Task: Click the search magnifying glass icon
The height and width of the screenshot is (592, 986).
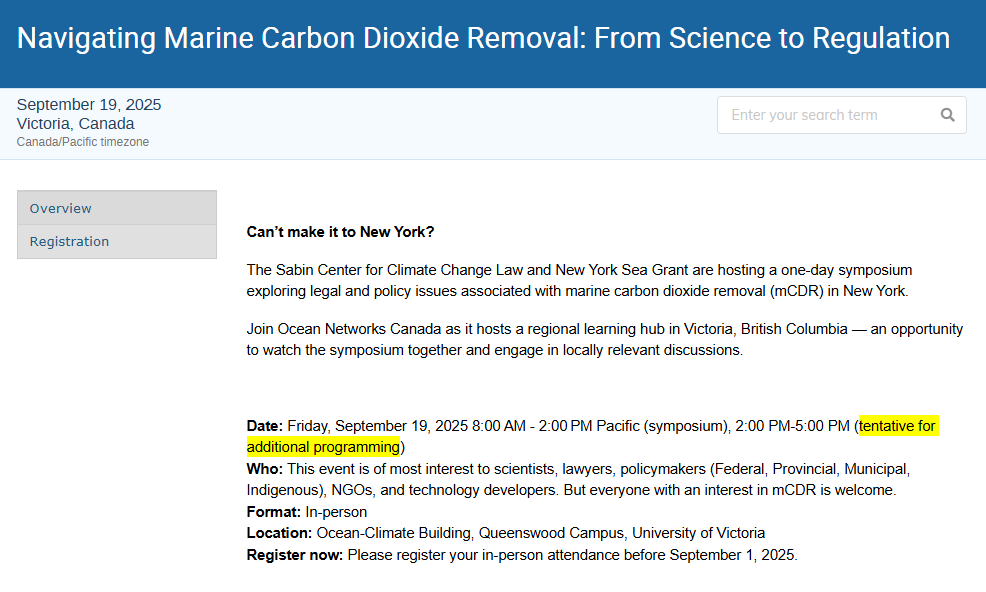Action: point(947,115)
